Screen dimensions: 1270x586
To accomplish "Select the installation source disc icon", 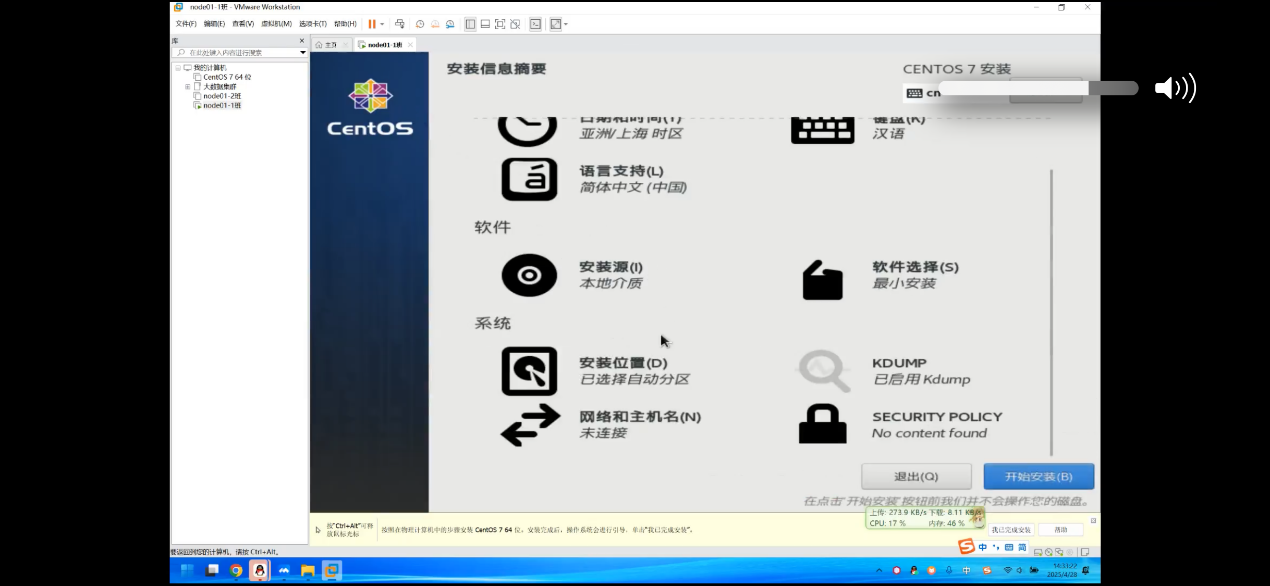I will pos(529,275).
